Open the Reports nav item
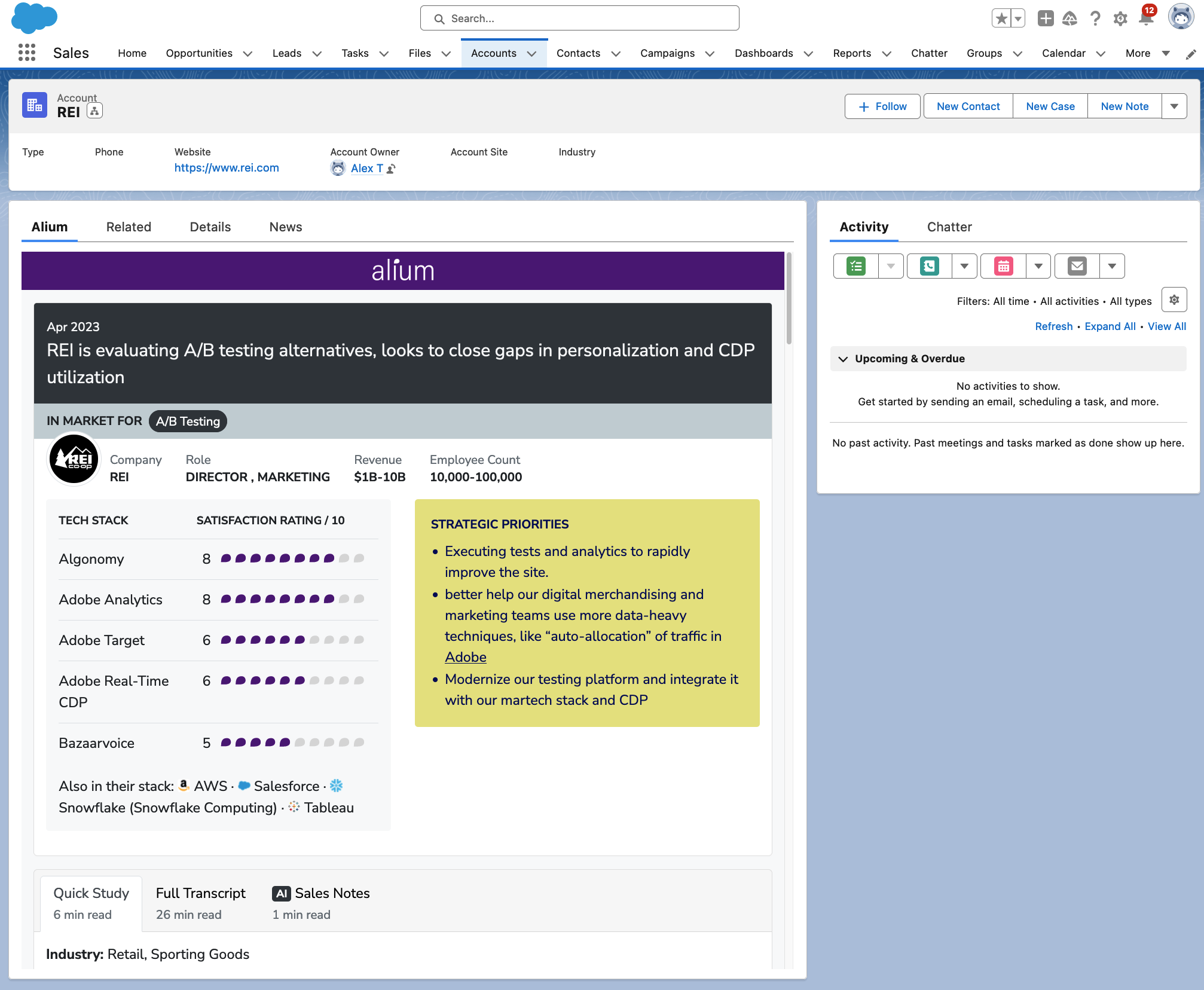1204x990 pixels. pos(852,53)
